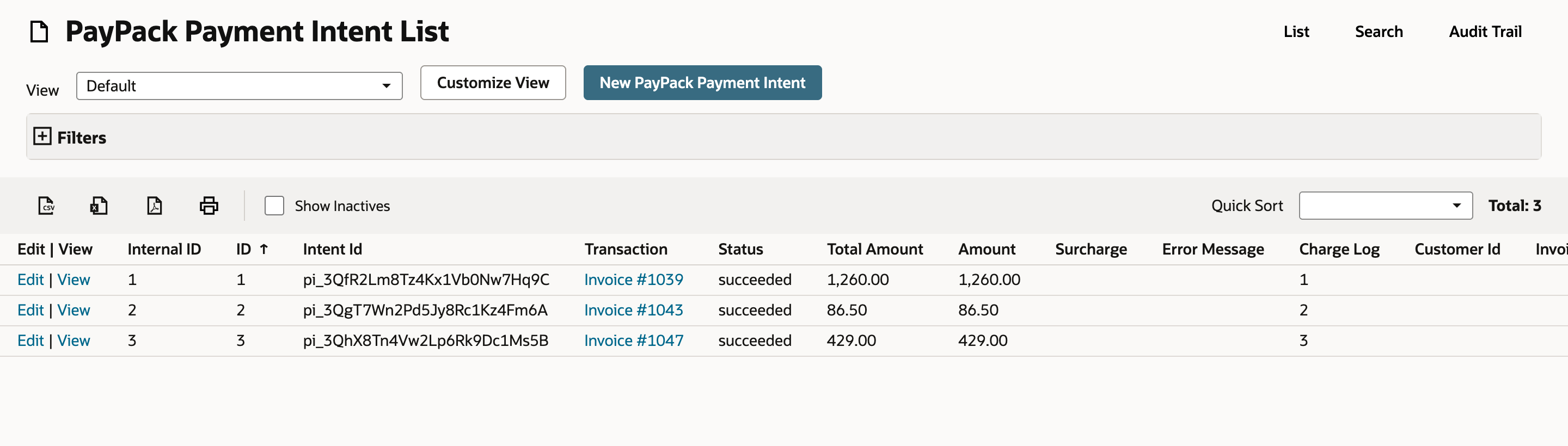The image size is (1568, 446).
Task: Click the Filters label
Action: coord(82,138)
